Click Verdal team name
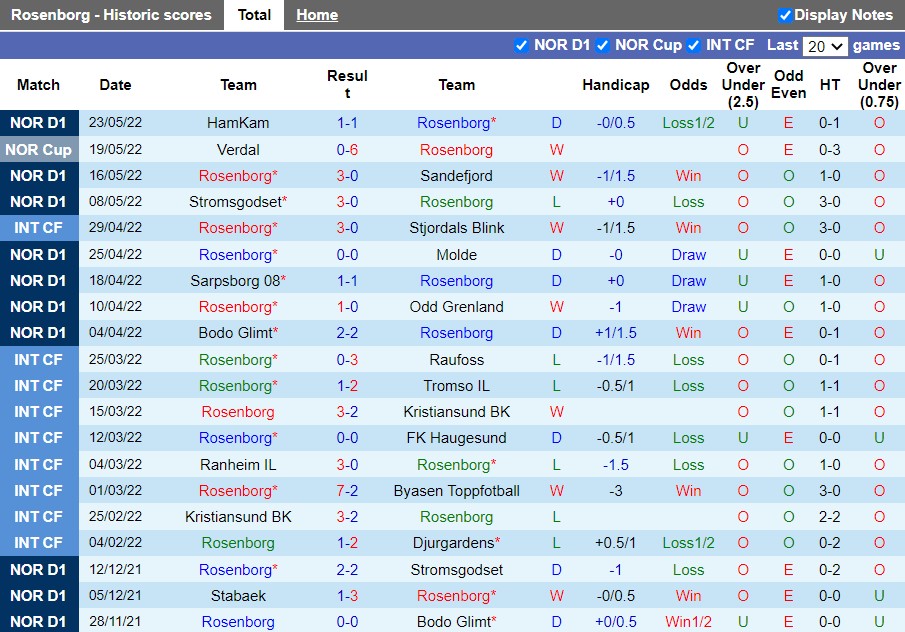The image size is (905, 632). (x=238, y=150)
